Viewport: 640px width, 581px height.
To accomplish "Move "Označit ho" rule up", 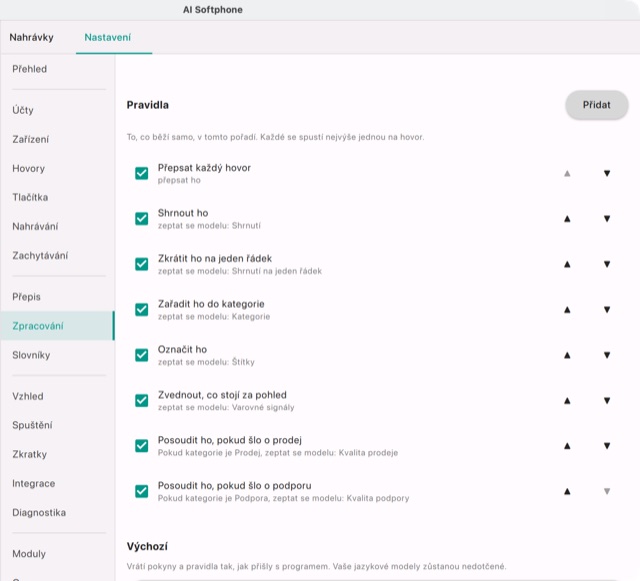I will pyautogui.click(x=567, y=355).
